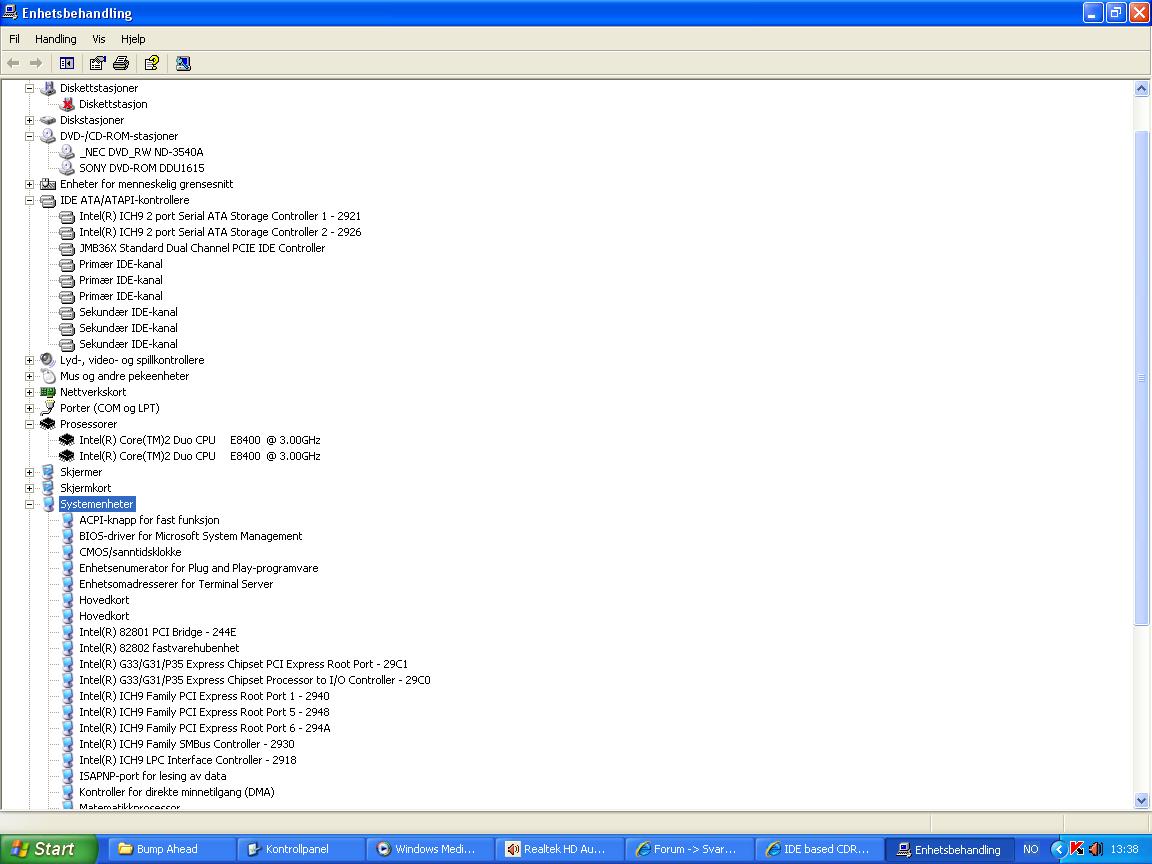Image resolution: width=1152 pixels, height=864 pixels.
Task: Switch to Kontrollpanel taskbar window
Action: coord(301,849)
